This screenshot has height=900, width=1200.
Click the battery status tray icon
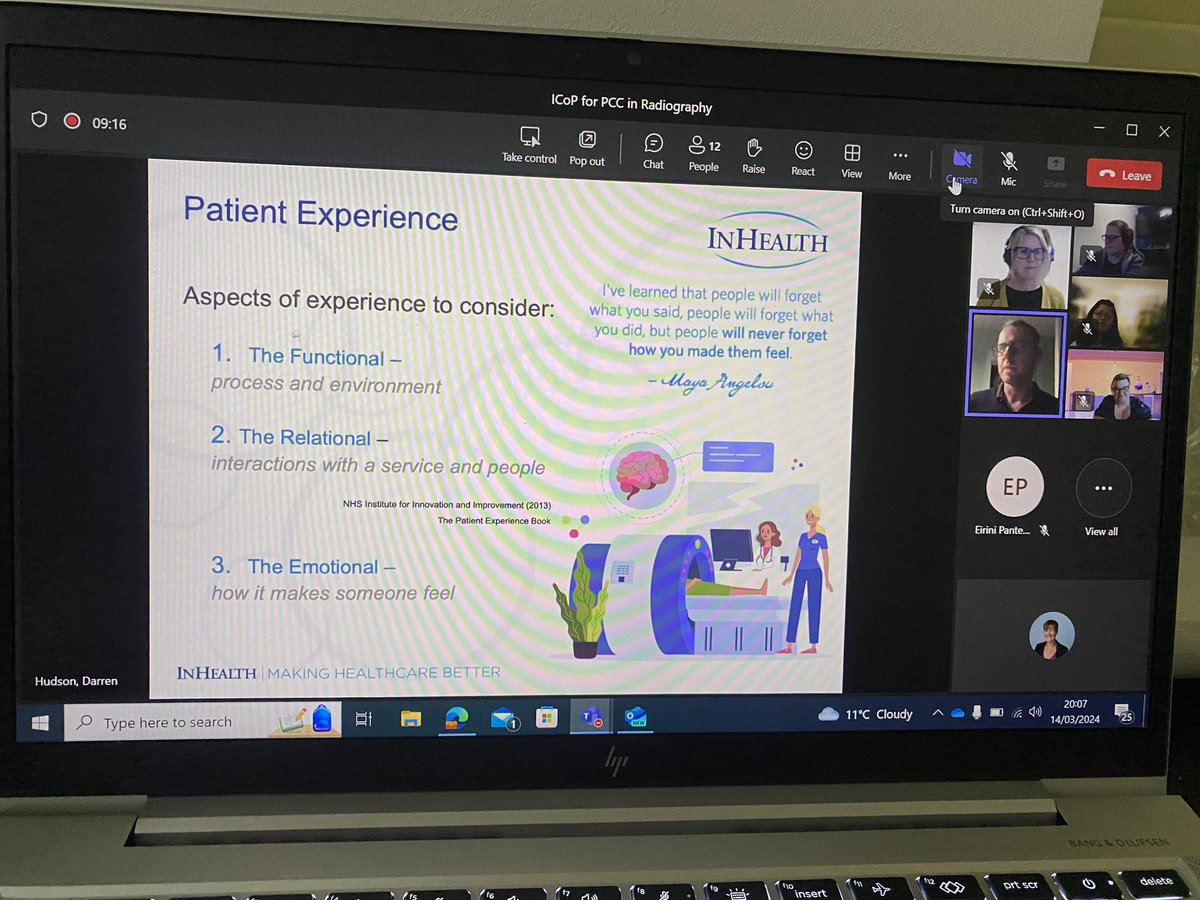click(996, 713)
